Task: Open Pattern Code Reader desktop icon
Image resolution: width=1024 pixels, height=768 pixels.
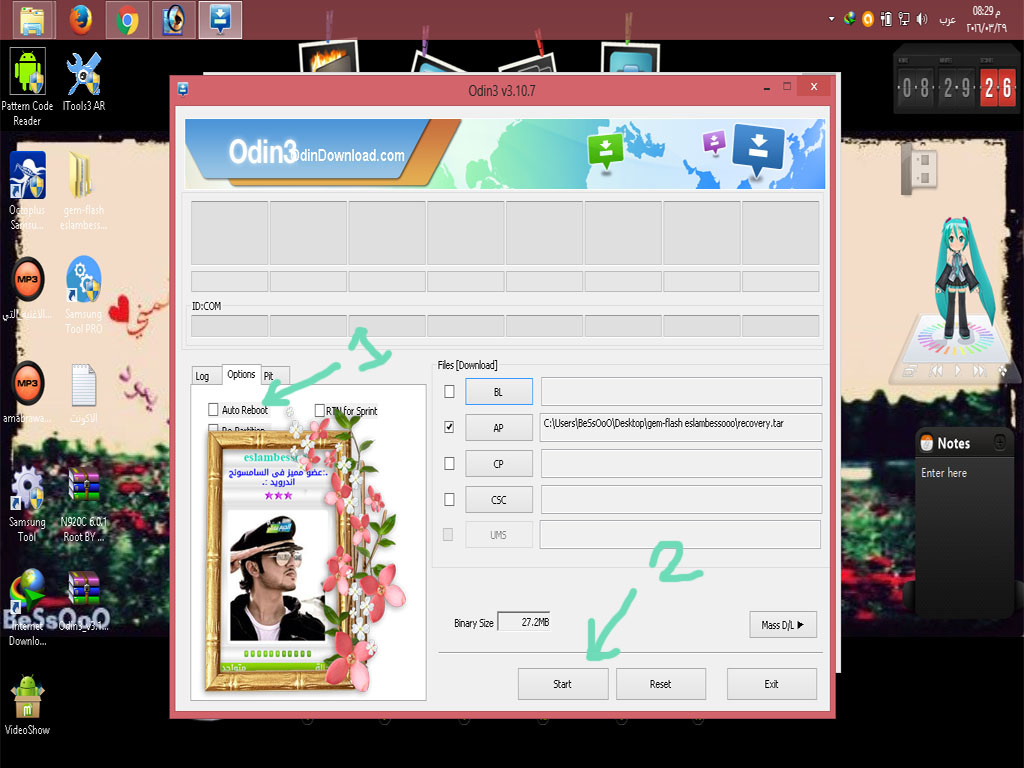Action: 27,86
